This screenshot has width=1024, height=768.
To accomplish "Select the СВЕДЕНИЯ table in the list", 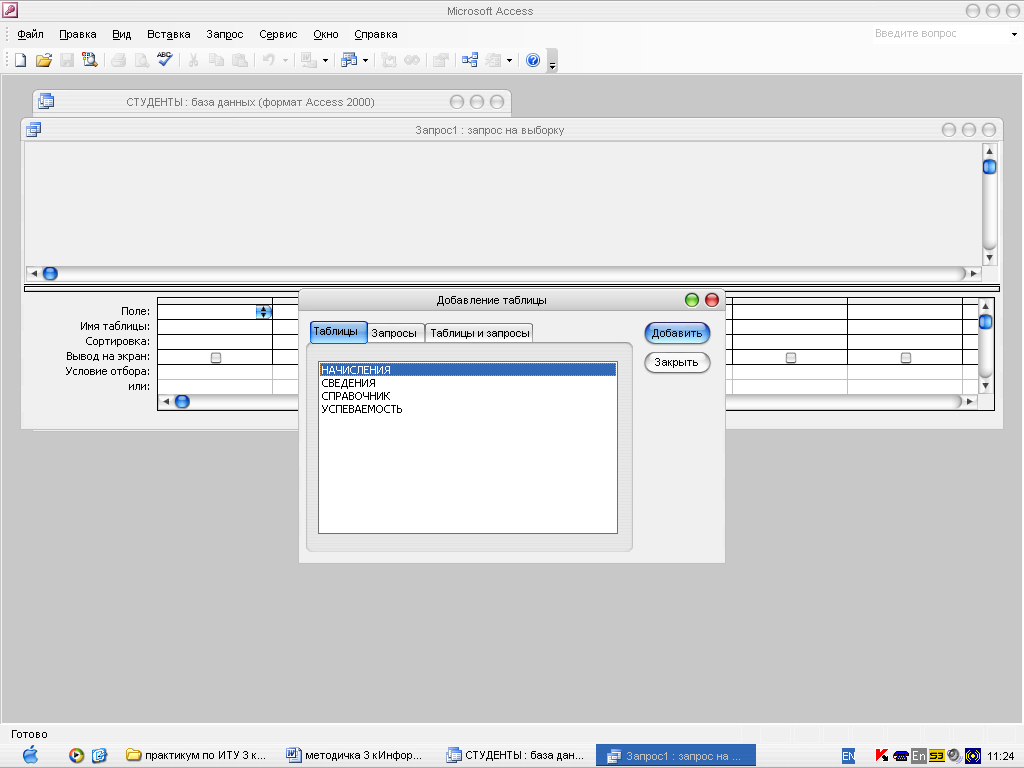I will coord(468,383).
